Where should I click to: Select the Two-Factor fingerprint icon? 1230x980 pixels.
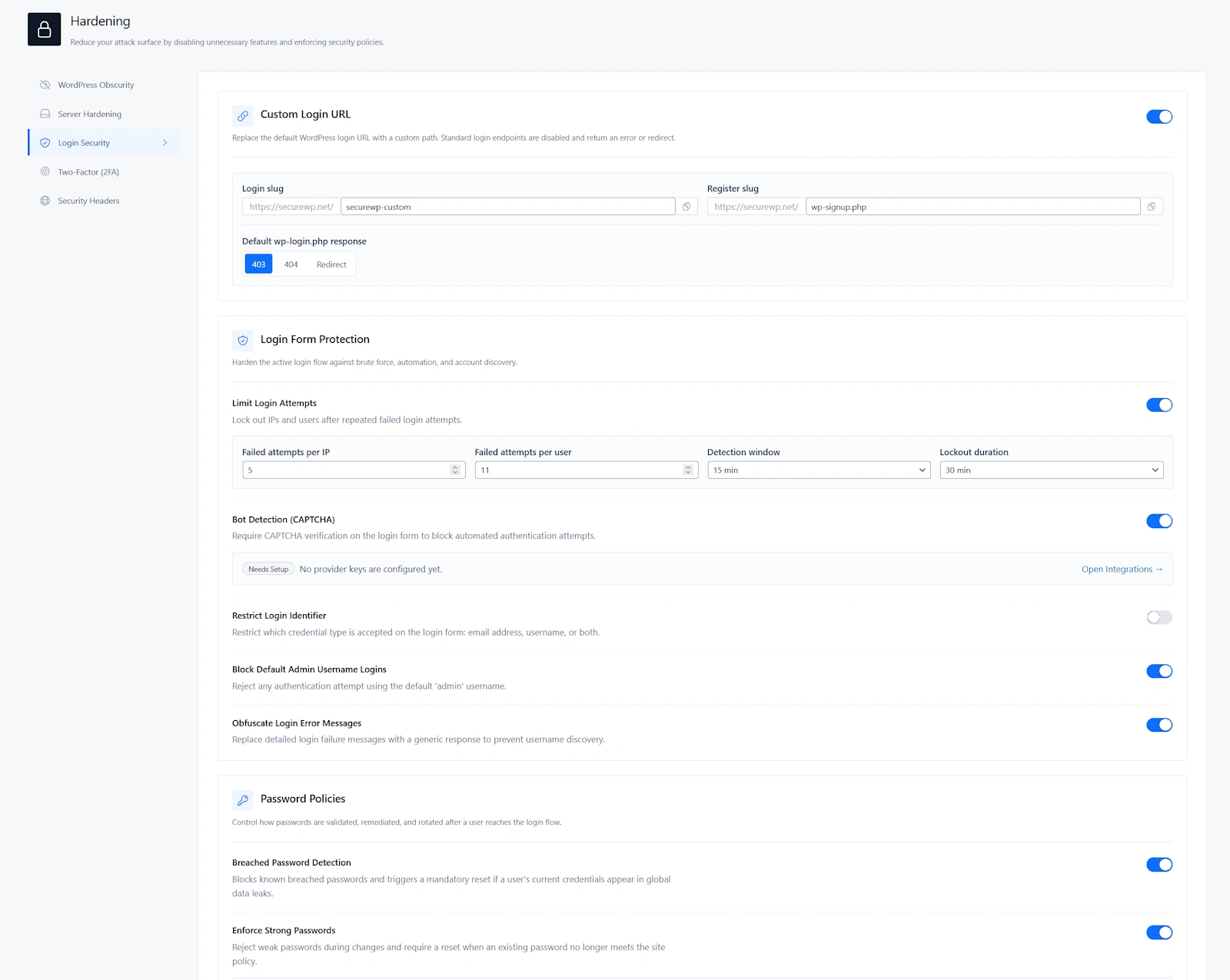click(x=45, y=171)
